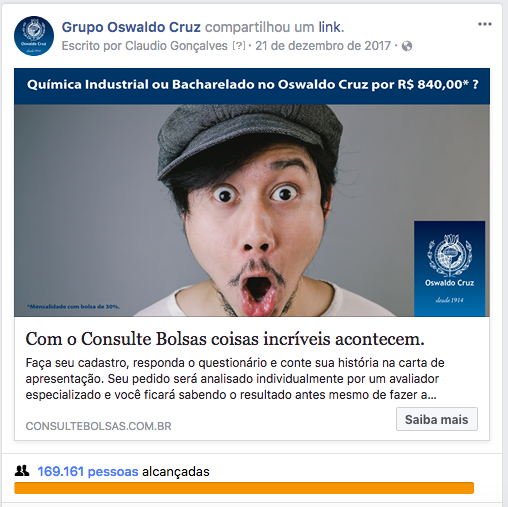Open the Grupo Oswaldo Cruz page link
The height and width of the screenshot is (507, 508).
pos(131,27)
